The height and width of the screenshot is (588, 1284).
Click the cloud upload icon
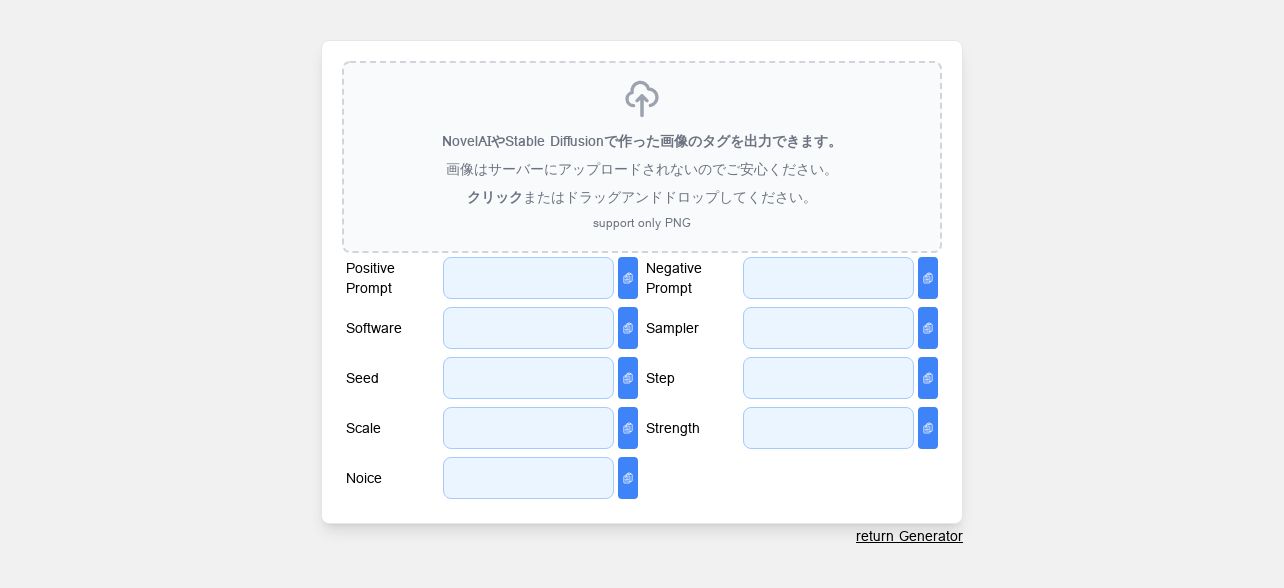642,99
